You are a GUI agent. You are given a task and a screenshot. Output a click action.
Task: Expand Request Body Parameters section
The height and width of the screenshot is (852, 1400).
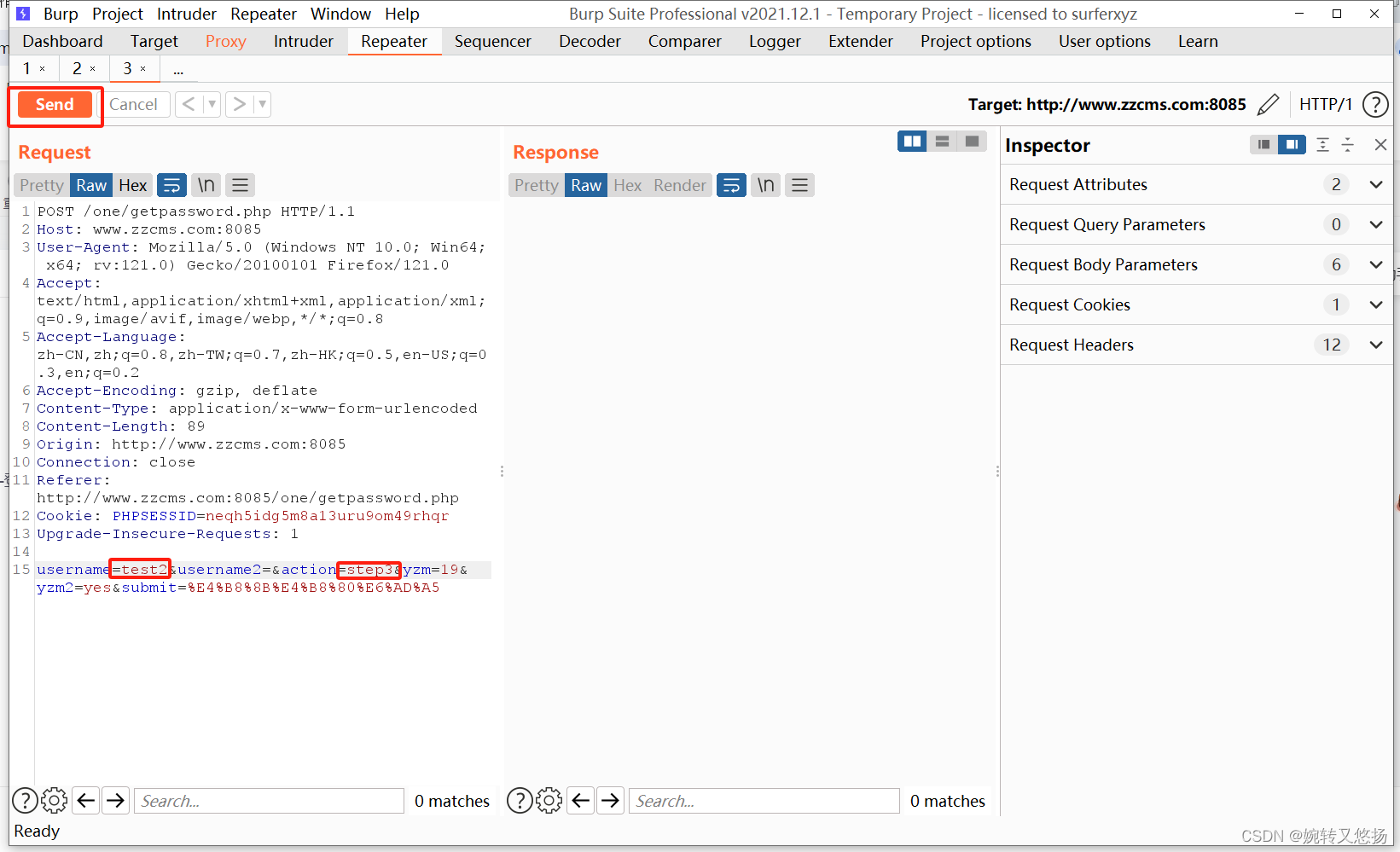1197,264
